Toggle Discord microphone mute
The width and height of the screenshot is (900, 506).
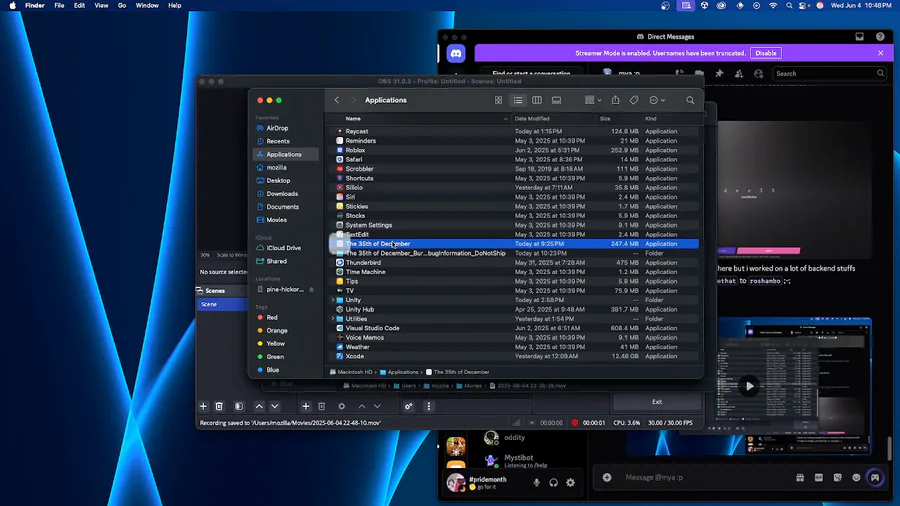pyautogui.click(x=536, y=483)
